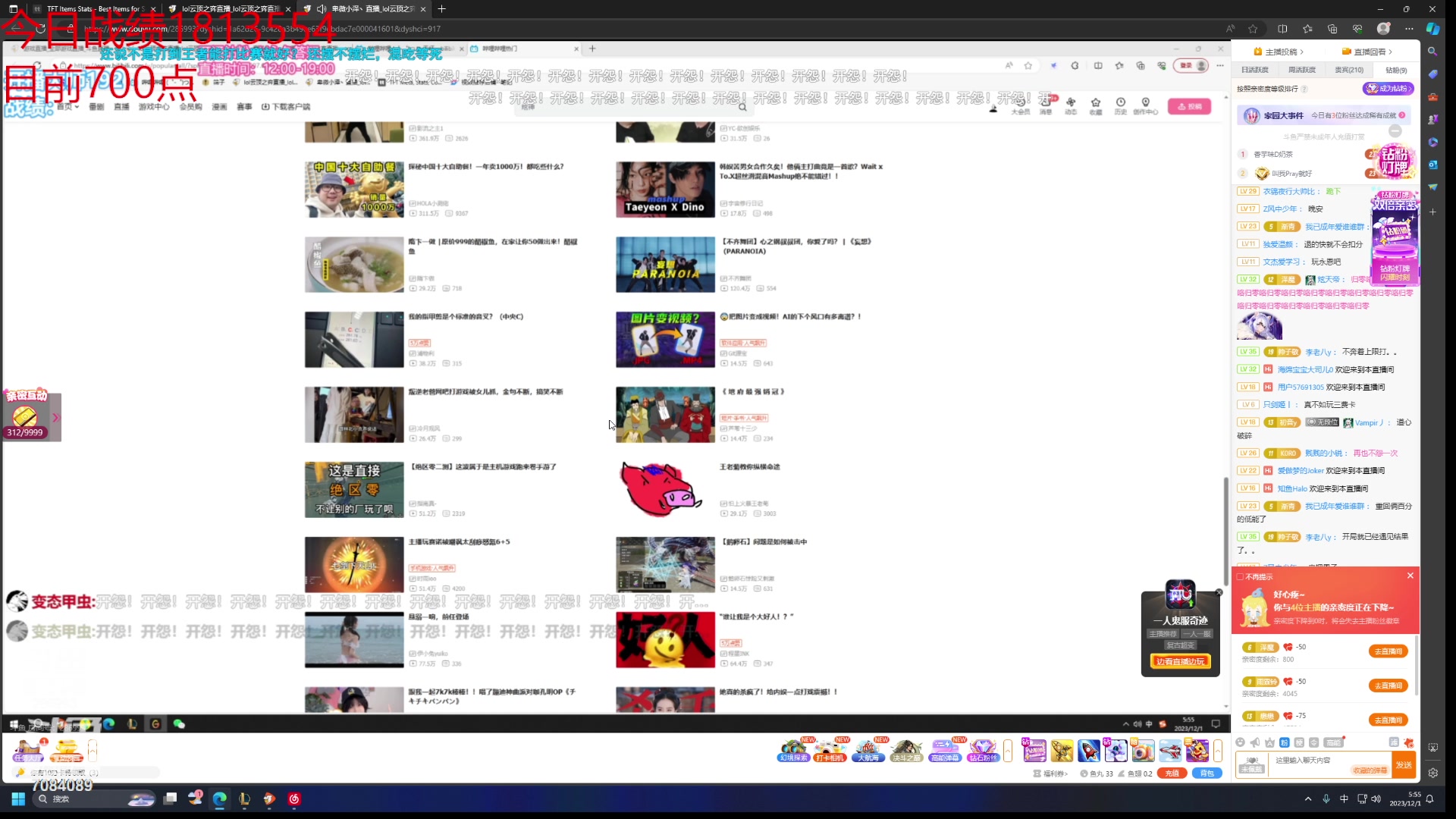Image resolution: width=1456 pixels, height=819 pixels.
Task: Open the 决斗之巅 activity icon
Action: 906,750
